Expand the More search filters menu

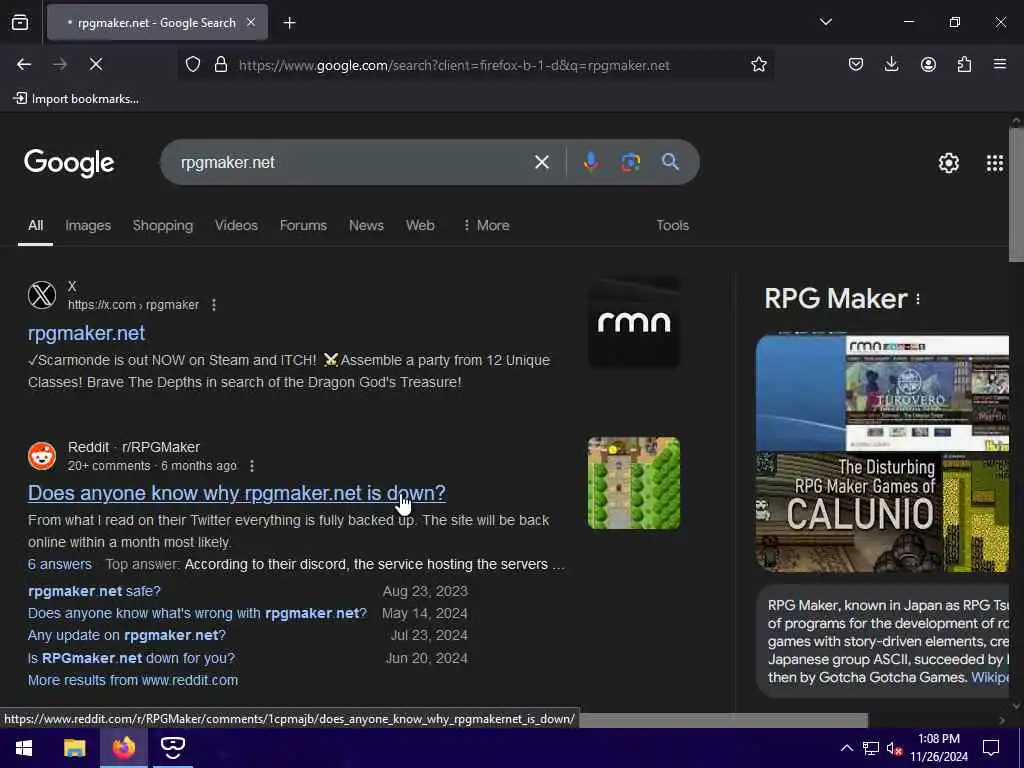click(x=486, y=225)
